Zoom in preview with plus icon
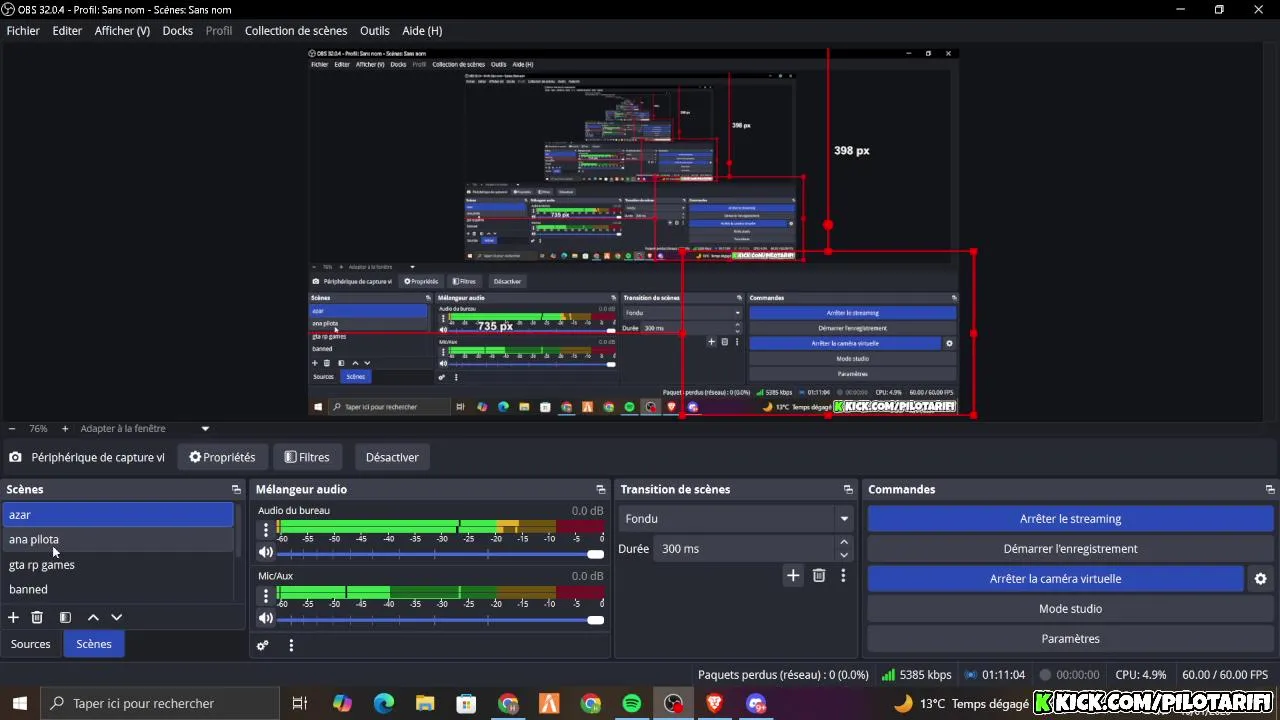This screenshot has height=720, width=1280. (x=65, y=429)
